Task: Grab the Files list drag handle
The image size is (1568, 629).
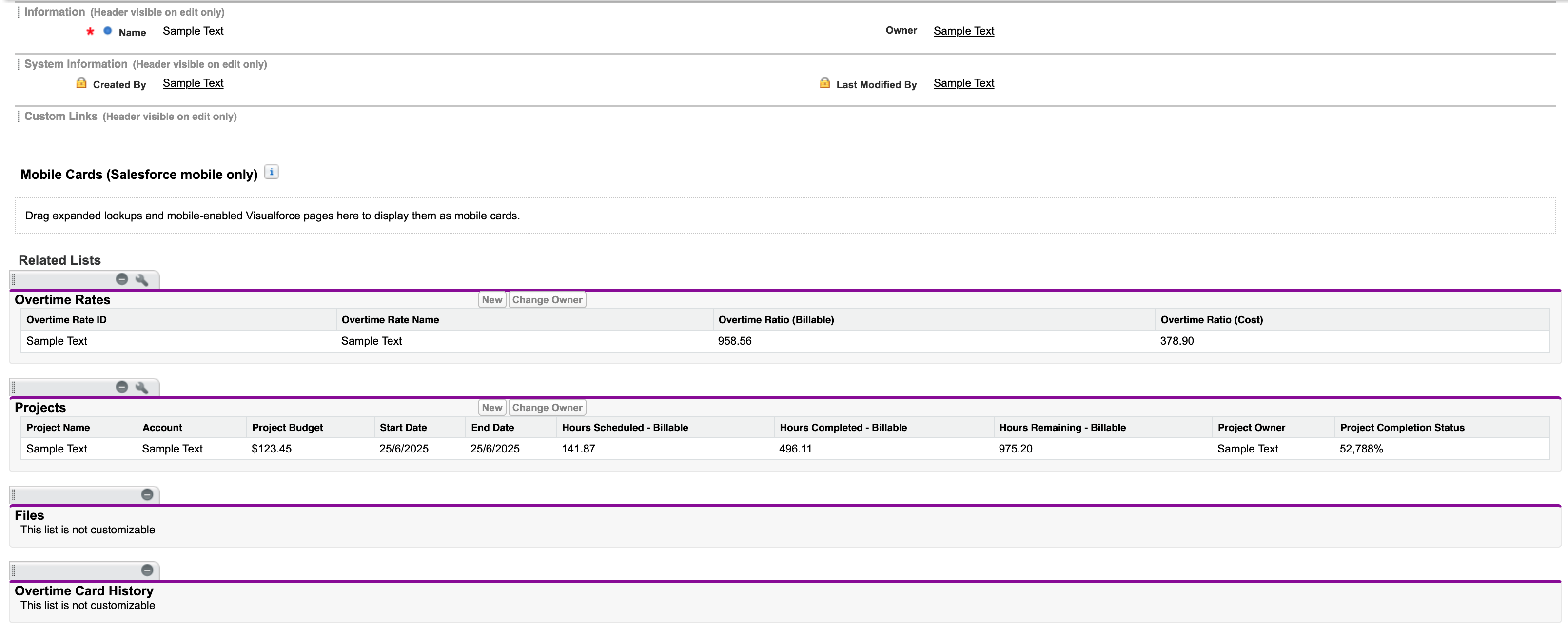Action: pos(13,495)
